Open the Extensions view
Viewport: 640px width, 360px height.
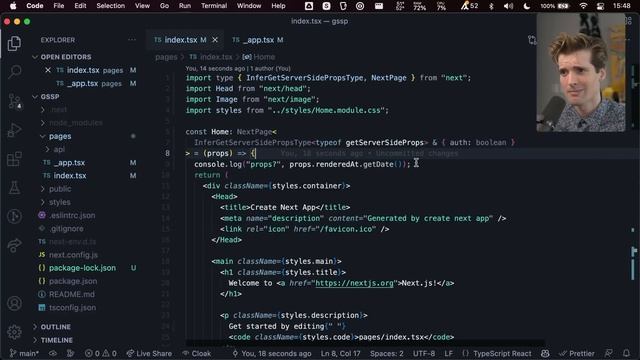coord(14,159)
